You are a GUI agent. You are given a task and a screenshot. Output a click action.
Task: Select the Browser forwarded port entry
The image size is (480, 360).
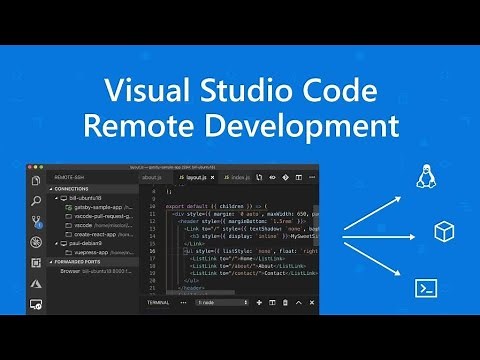(x=96, y=271)
